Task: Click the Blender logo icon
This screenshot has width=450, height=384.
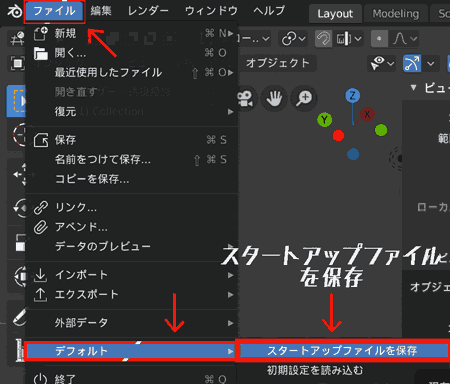Action: click(x=14, y=12)
